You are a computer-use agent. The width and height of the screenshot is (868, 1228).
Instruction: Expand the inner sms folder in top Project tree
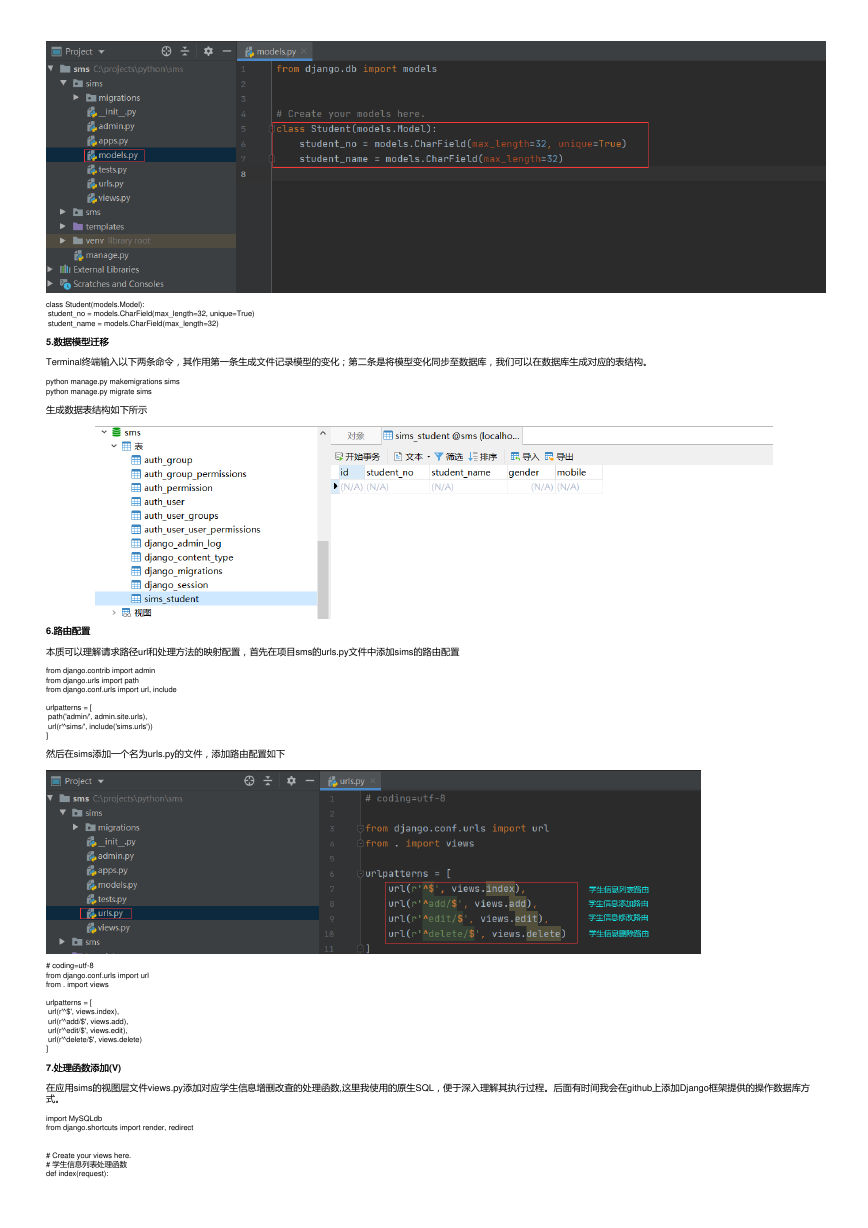point(64,212)
